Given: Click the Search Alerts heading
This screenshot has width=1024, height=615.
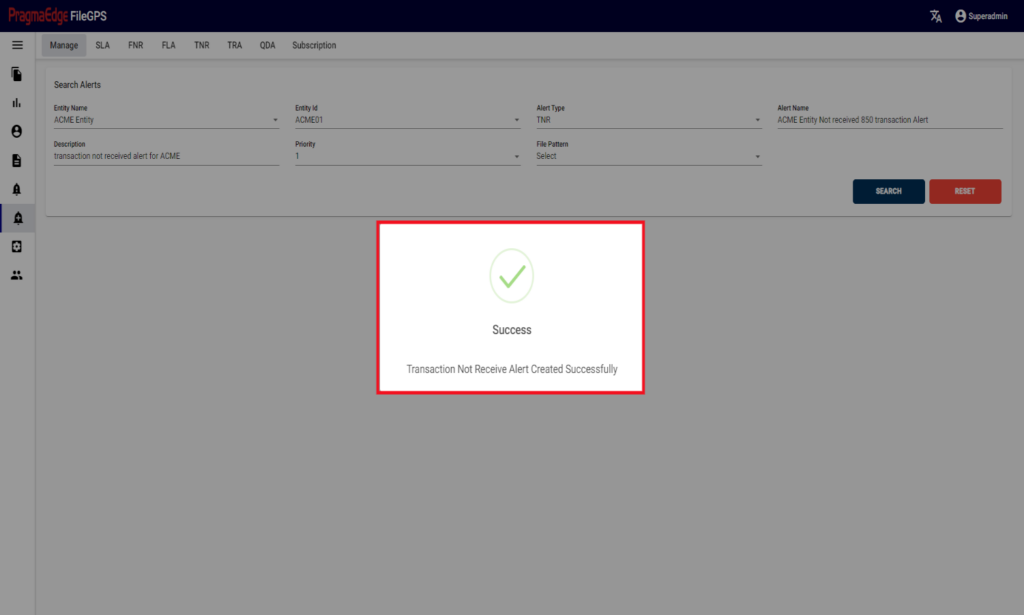Looking at the screenshot, I should [x=77, y=85].
